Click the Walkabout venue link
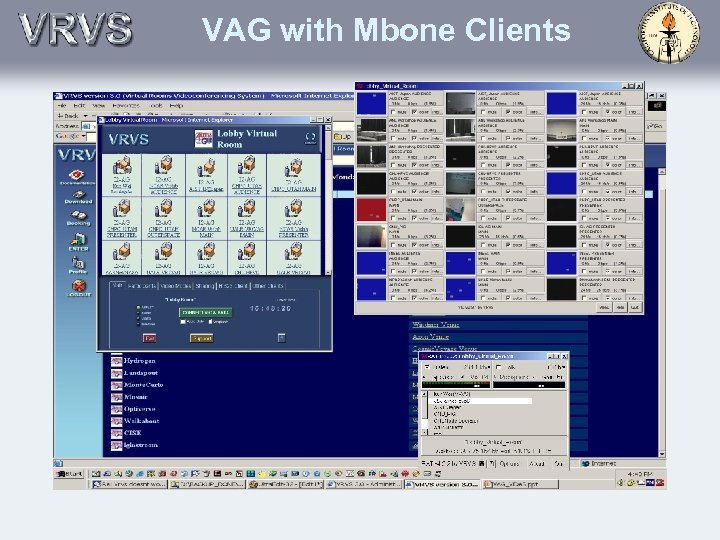The image size is (720, 540). point(141,421)
